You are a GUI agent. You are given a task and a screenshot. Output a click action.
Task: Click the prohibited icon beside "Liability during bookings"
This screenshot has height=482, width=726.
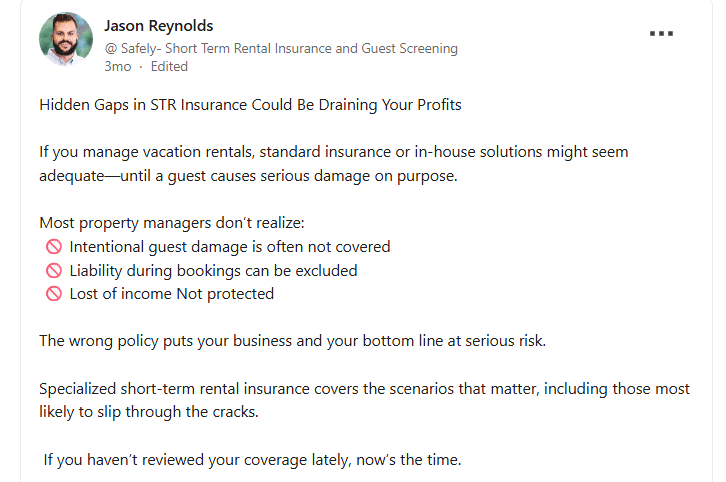pyautogui.click(x=54, y=270)
